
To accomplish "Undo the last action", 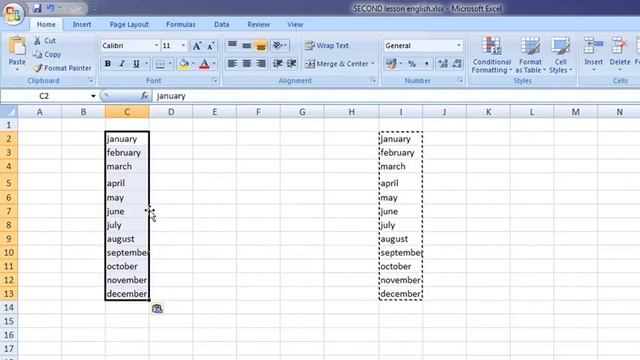I will (50, 8).
